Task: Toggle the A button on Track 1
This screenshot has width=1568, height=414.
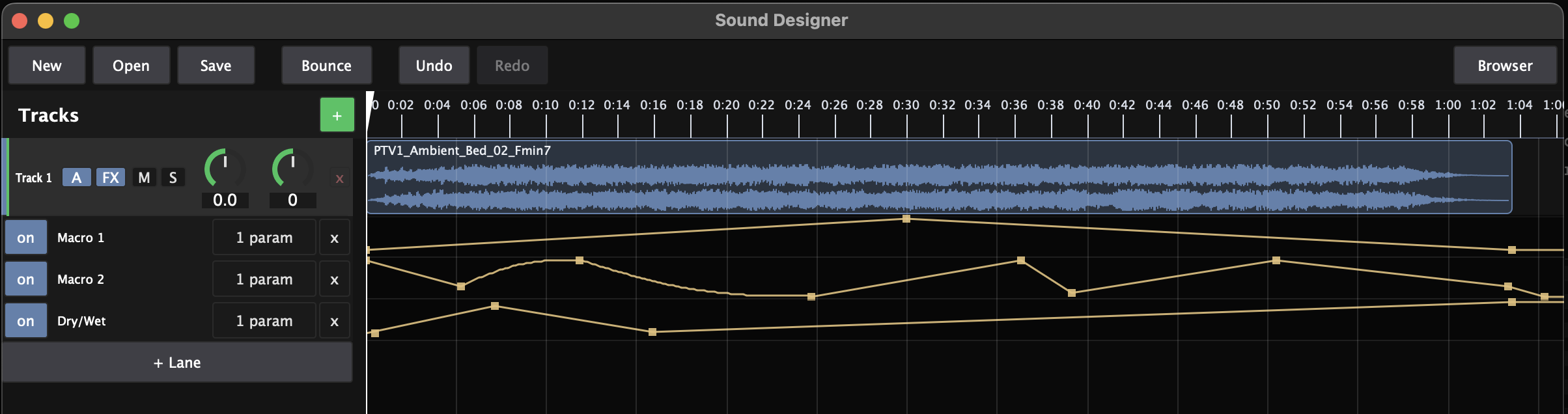Action: click(77, 177)
